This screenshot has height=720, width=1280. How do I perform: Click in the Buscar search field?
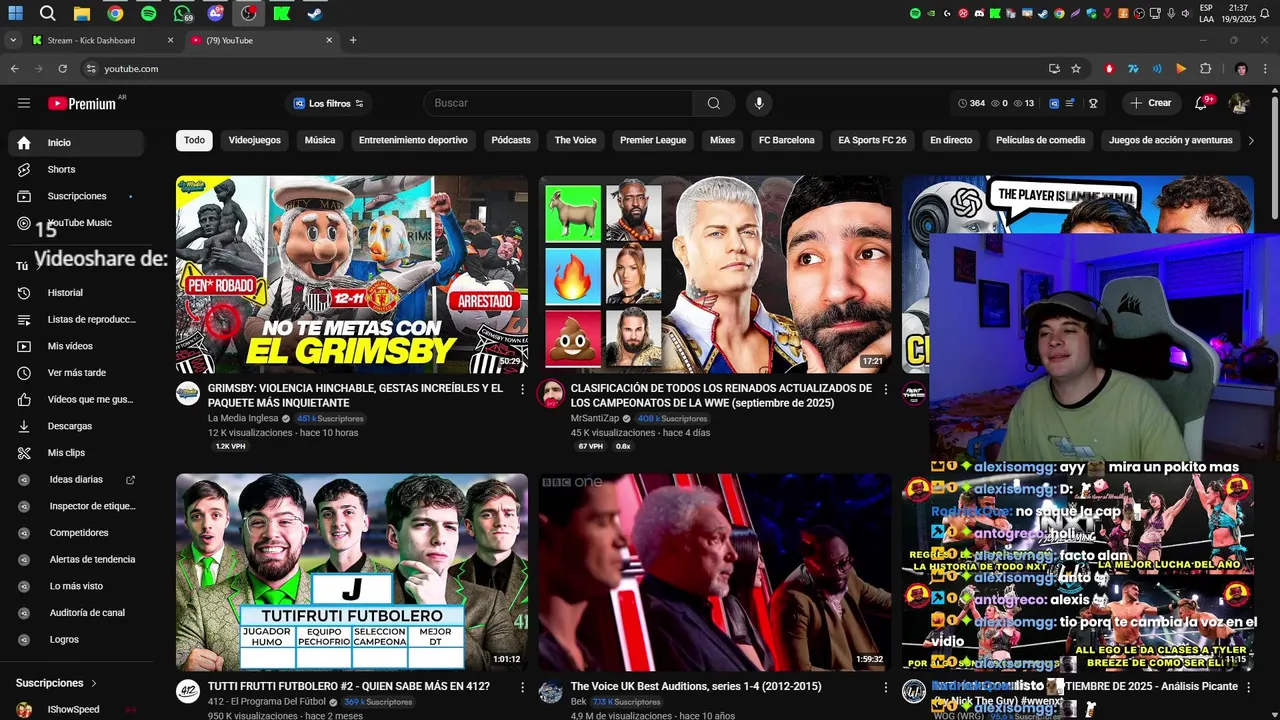[560, 103]
